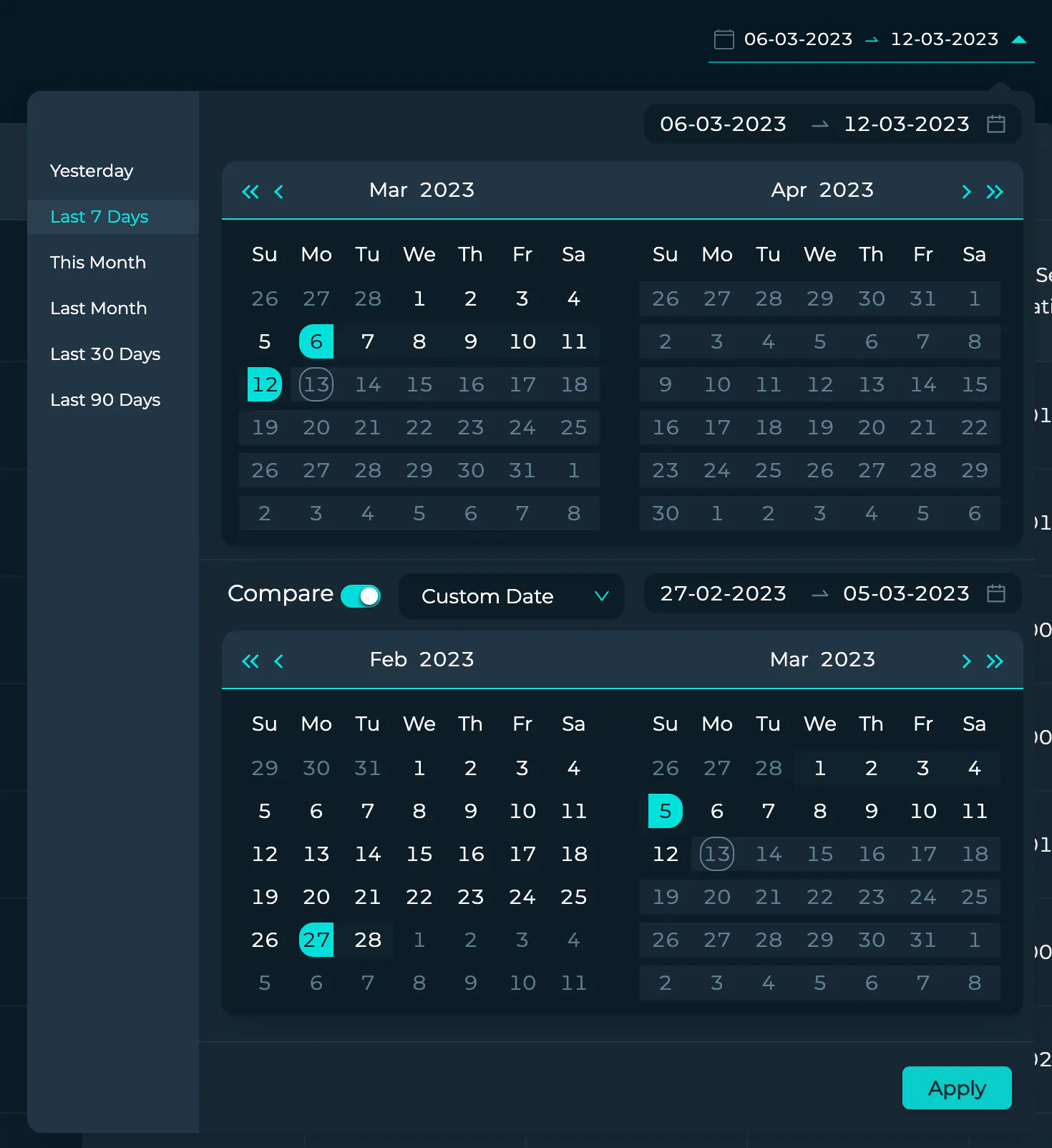Click next month arrow in compare calendar header

(x=966, y=661)
